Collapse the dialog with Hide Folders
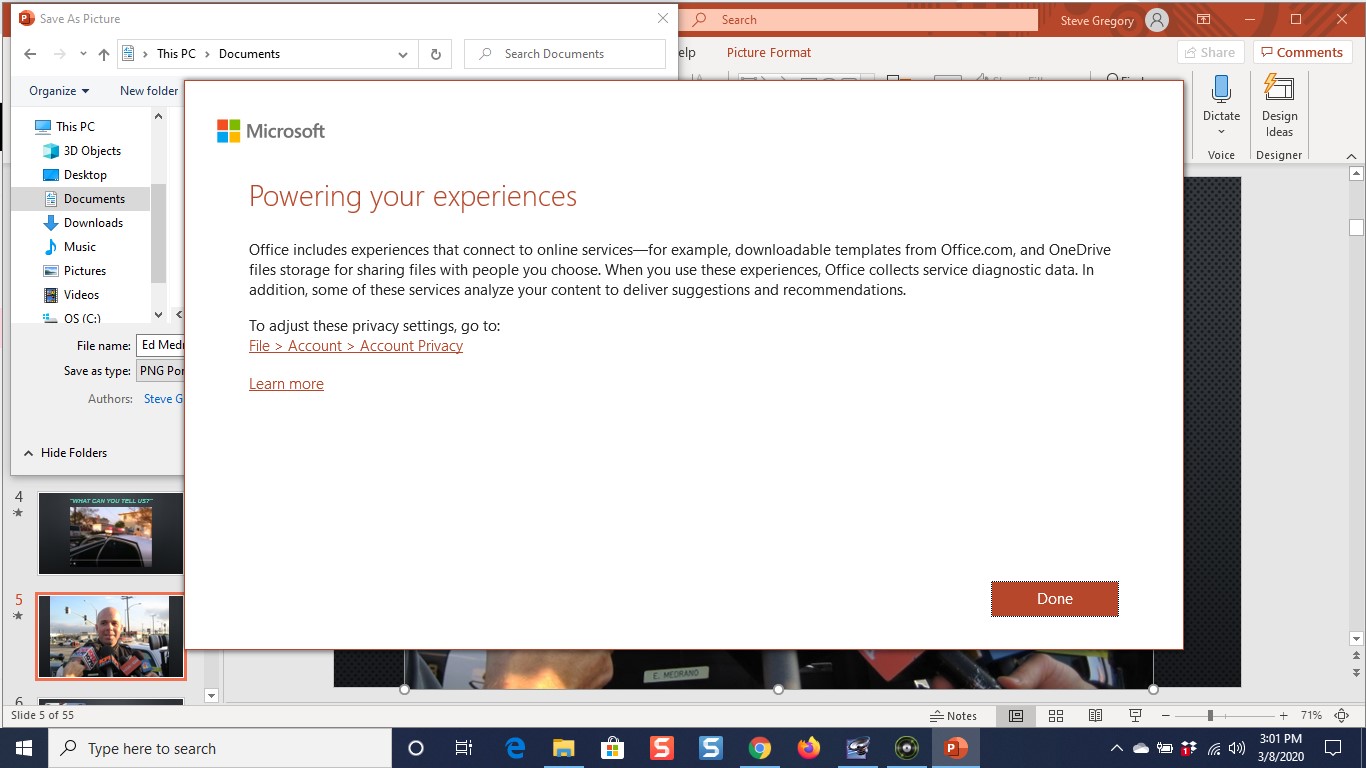The width and height of the screenshot is (1366, 768). [64, 452]
